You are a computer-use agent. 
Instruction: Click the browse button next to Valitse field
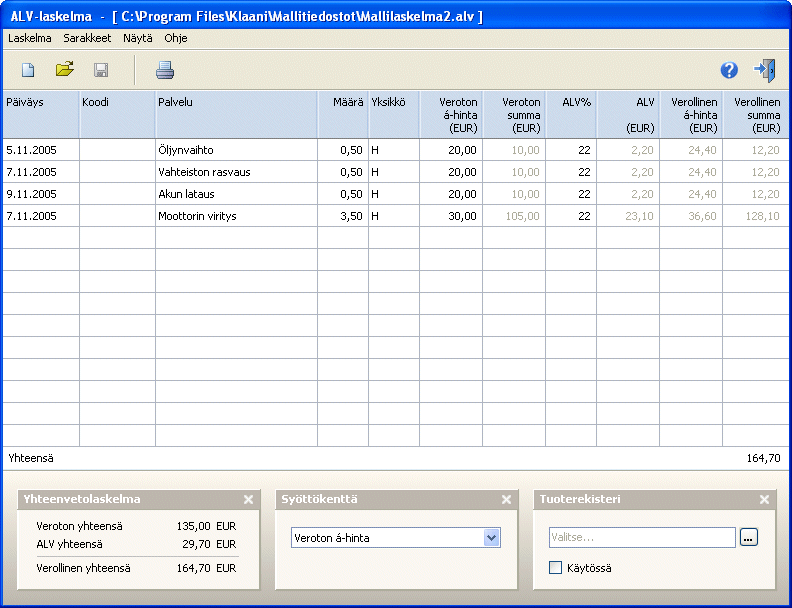[749, 538]
